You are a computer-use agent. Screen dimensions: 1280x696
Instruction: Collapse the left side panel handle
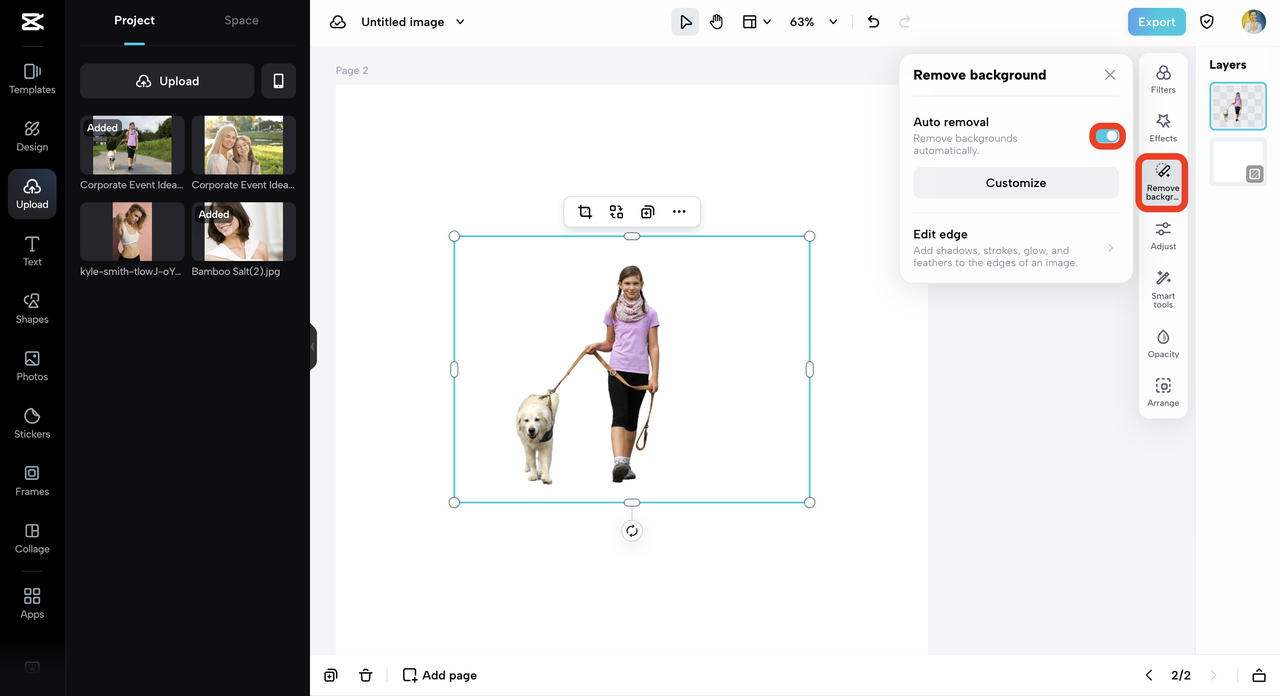313,347
